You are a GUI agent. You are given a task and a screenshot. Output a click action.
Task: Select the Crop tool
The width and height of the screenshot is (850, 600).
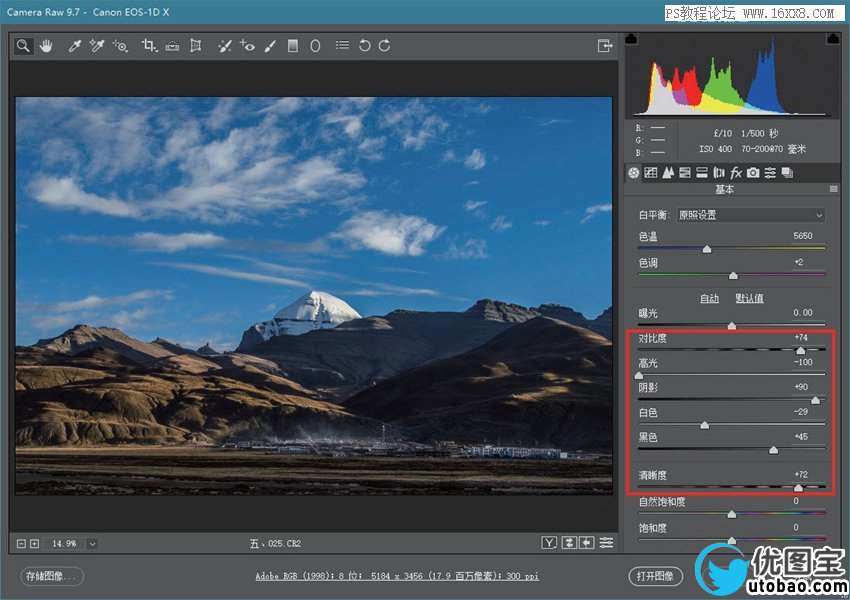pos(149,46)
